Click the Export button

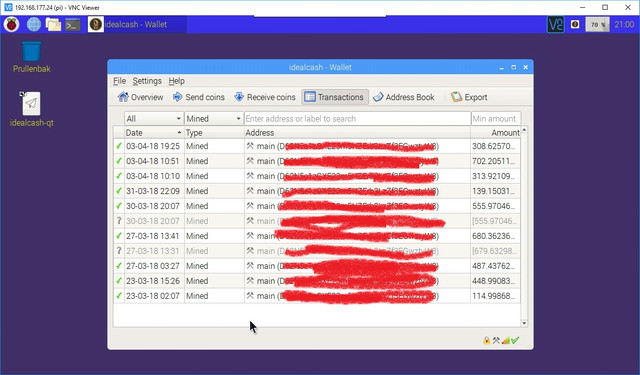pos(469,97)
